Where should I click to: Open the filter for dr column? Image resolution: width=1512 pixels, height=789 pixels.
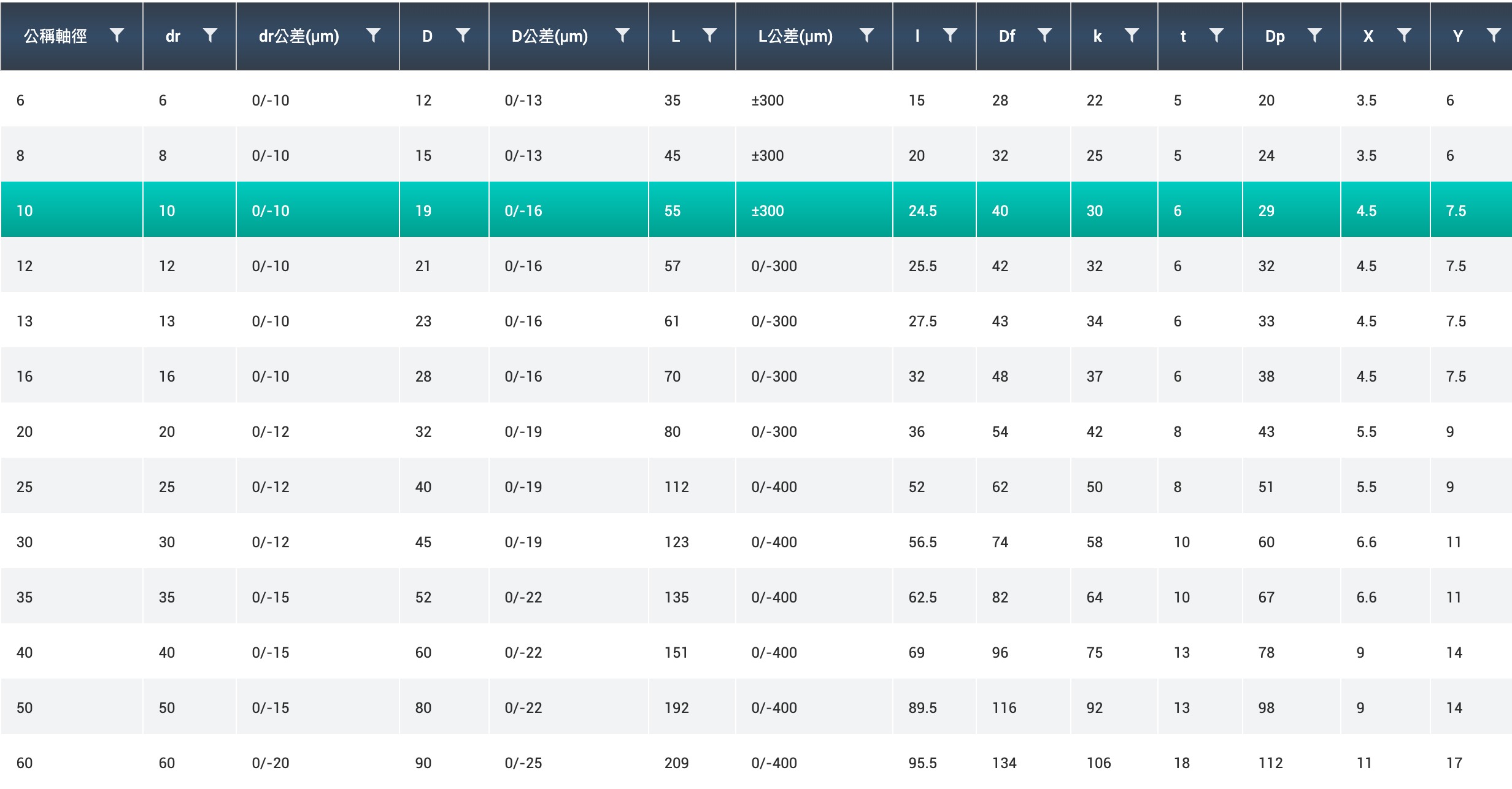point(210,36)
